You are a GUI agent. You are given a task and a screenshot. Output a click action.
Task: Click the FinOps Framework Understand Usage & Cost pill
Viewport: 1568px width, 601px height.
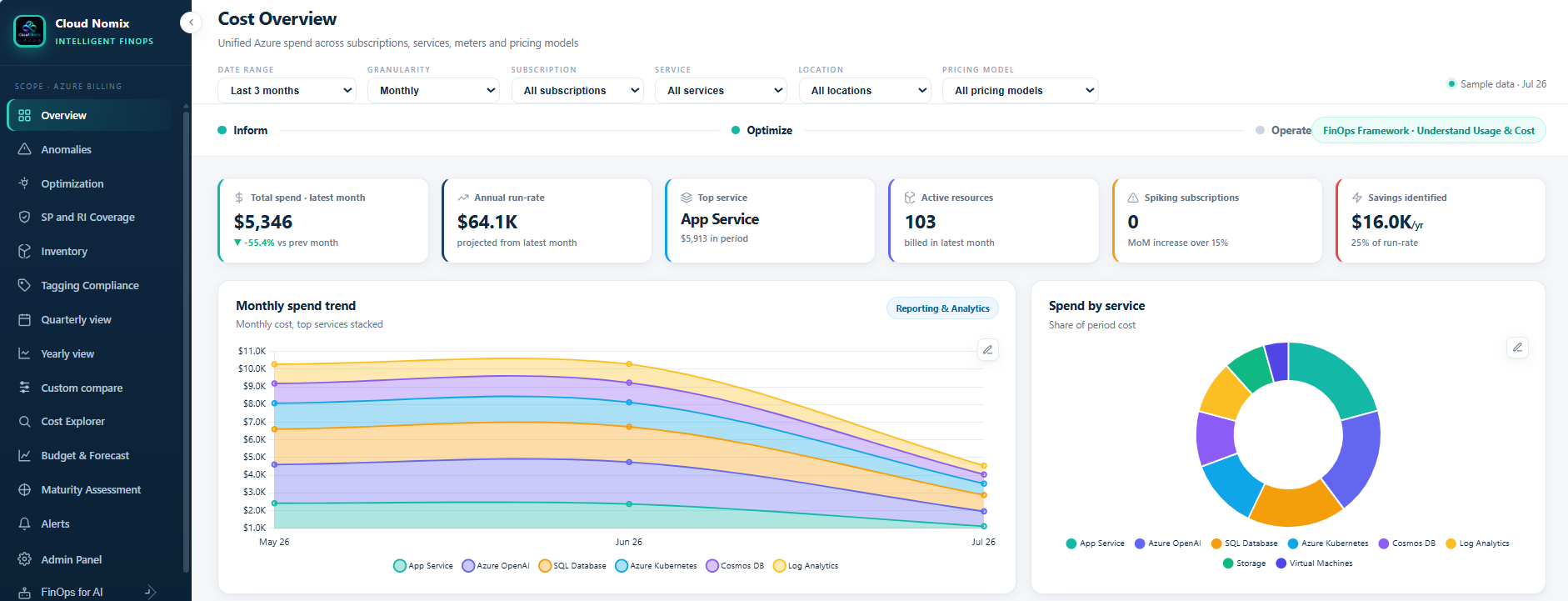[1429, 131]
